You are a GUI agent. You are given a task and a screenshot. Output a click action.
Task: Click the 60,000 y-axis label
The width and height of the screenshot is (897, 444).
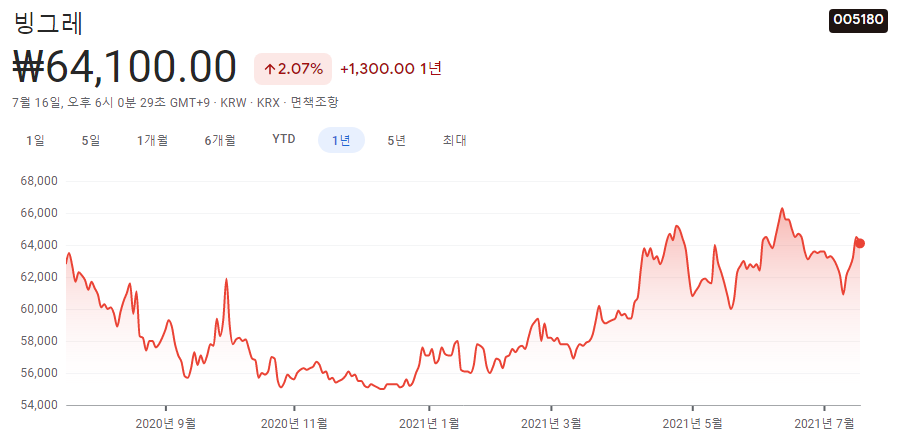coord(39,309)
